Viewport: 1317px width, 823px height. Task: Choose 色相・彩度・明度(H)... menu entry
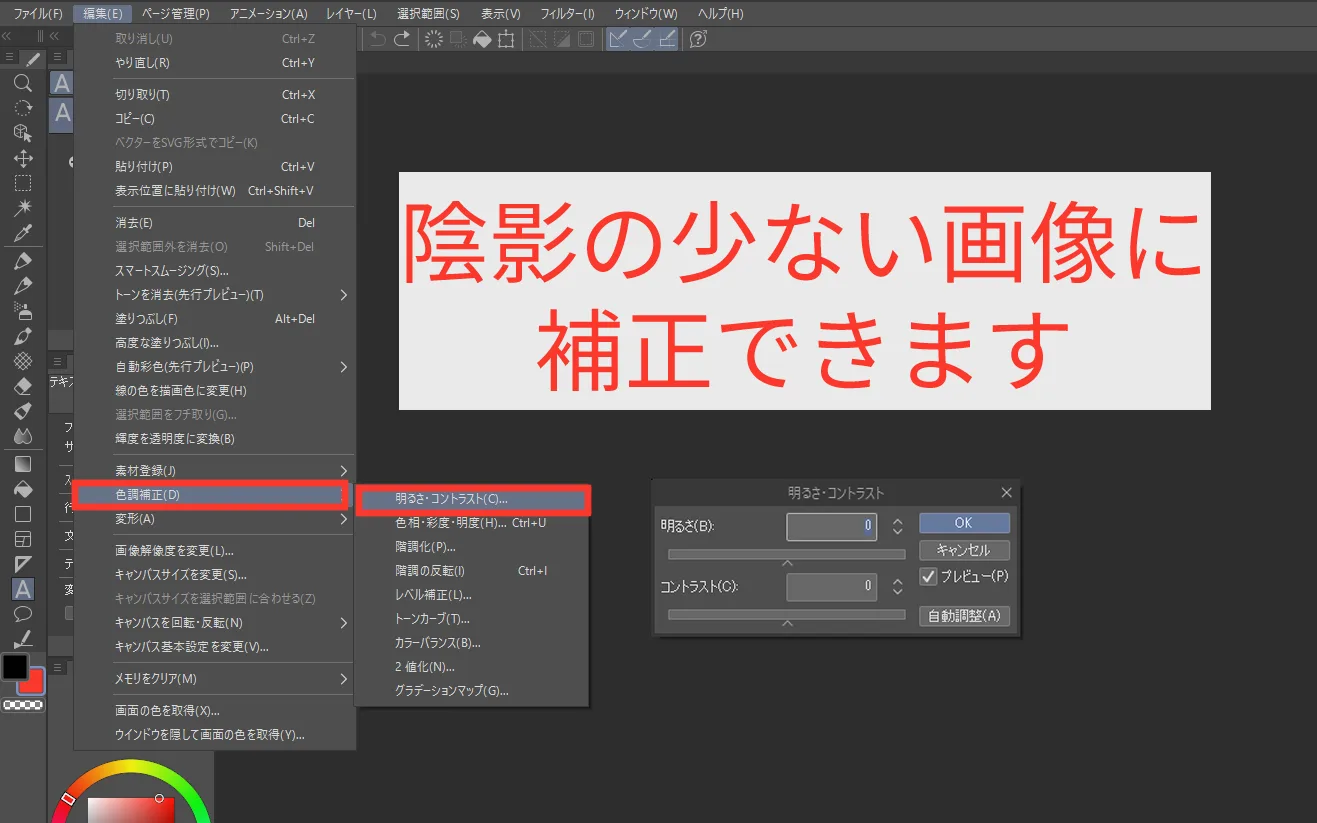pos(472,523)
